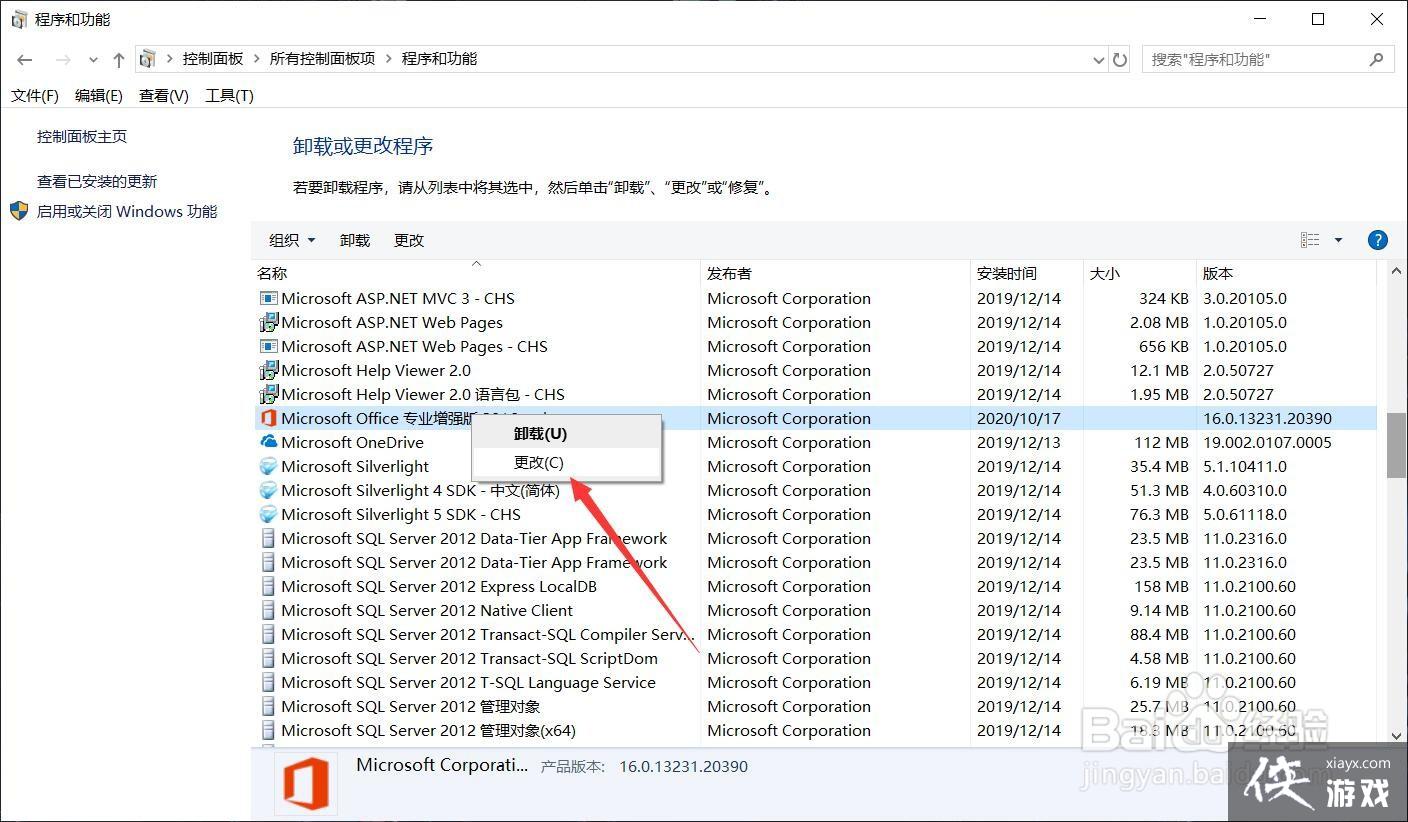Open 查看已安装的更新 link

97,181
